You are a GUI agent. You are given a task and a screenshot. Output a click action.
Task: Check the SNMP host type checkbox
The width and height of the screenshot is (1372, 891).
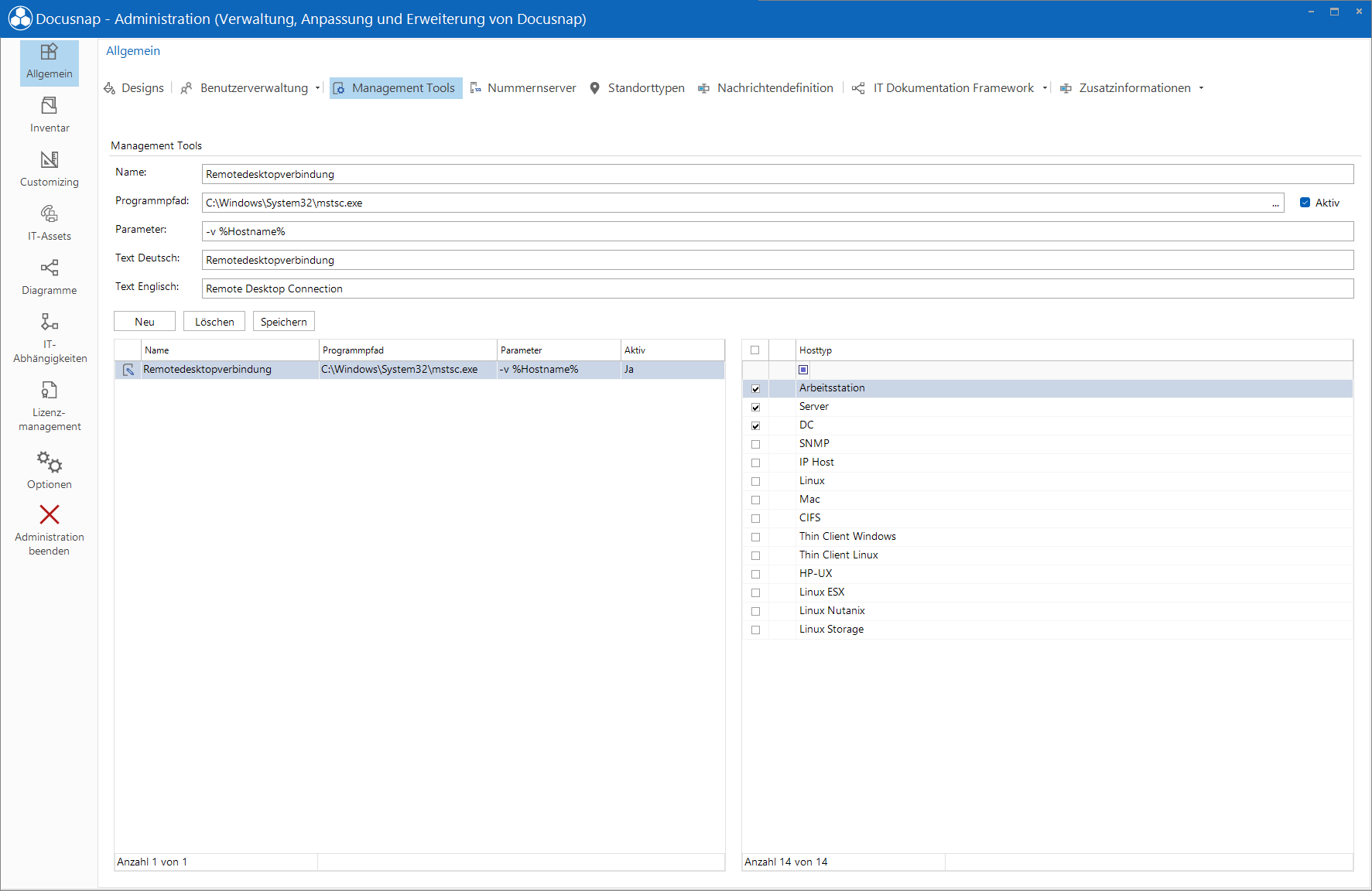click(x=755, y=445)
